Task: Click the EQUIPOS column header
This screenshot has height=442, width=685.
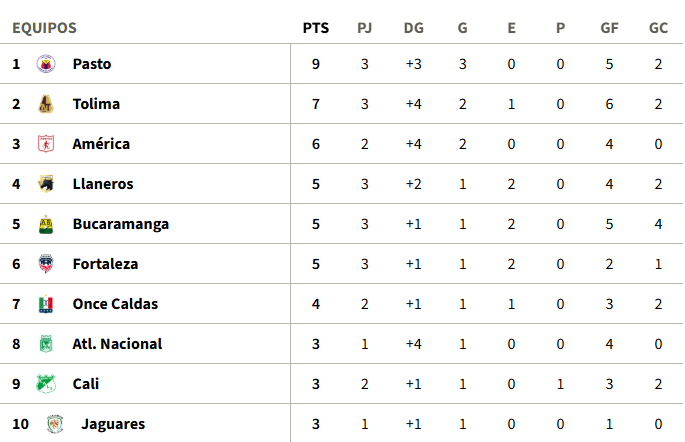Action: click(x=44, y=28)
